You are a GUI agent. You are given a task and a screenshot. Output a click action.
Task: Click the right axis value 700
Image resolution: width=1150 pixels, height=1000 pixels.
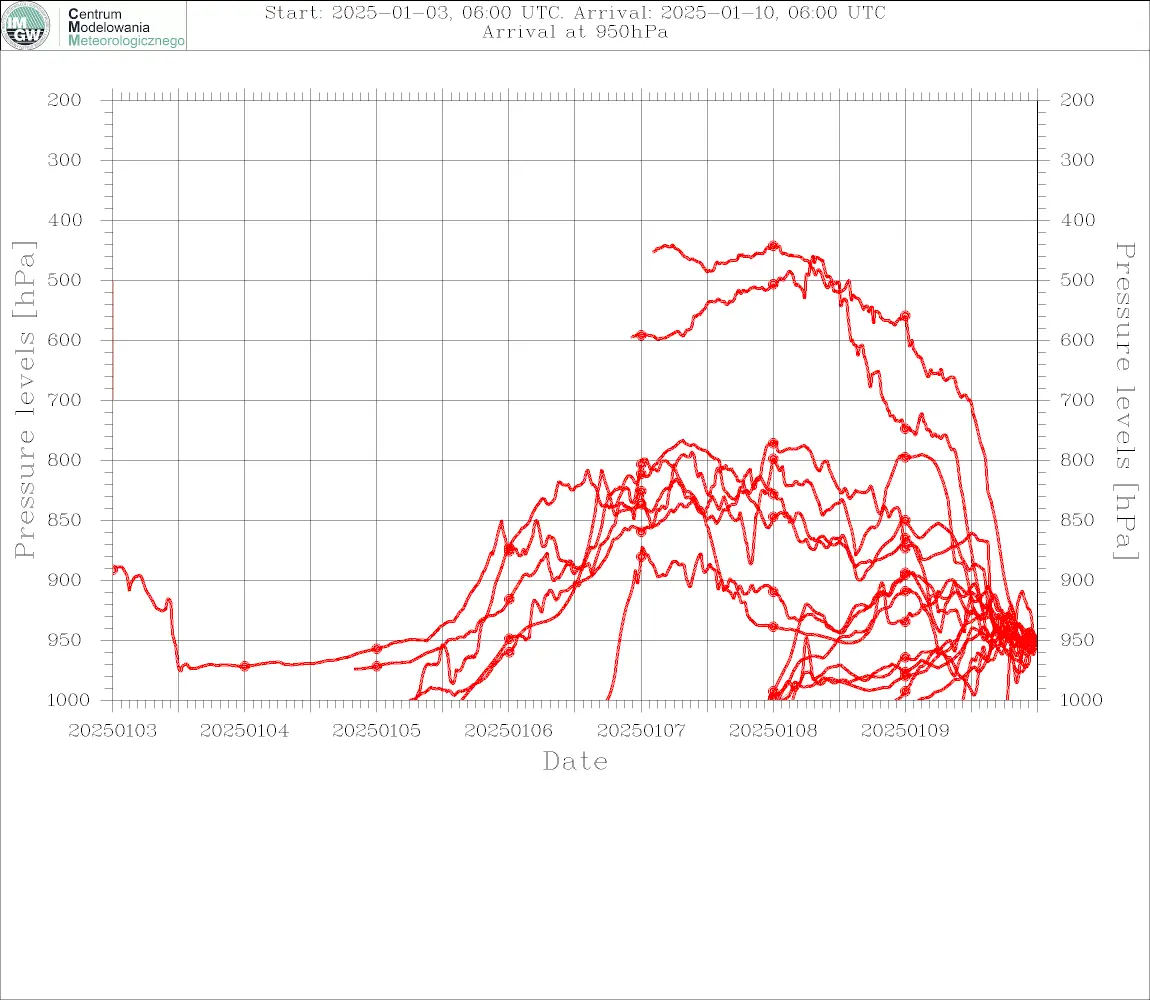[x=1077, y=401]
